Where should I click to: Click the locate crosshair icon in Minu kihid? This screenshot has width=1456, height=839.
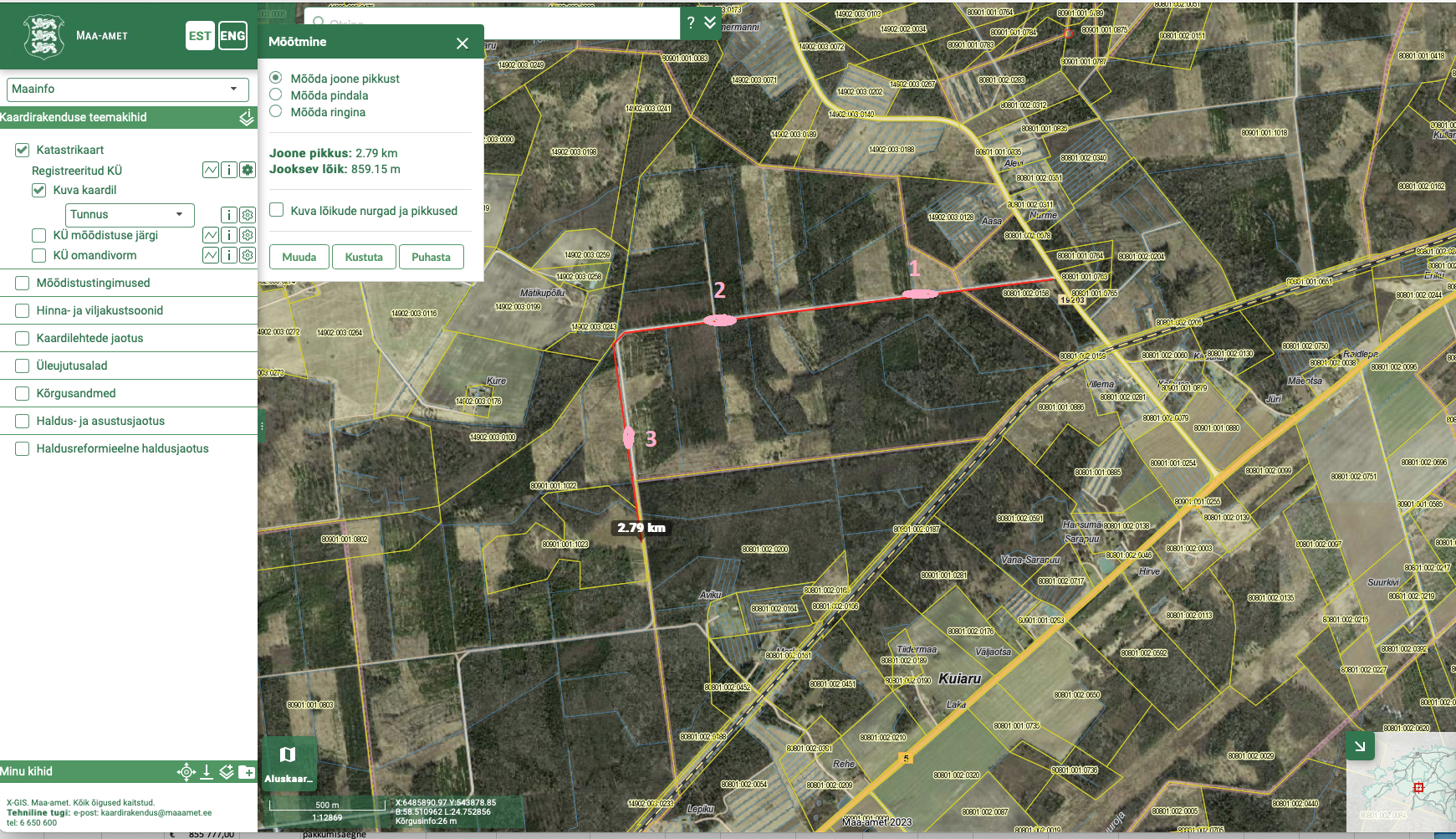point(186,772)
